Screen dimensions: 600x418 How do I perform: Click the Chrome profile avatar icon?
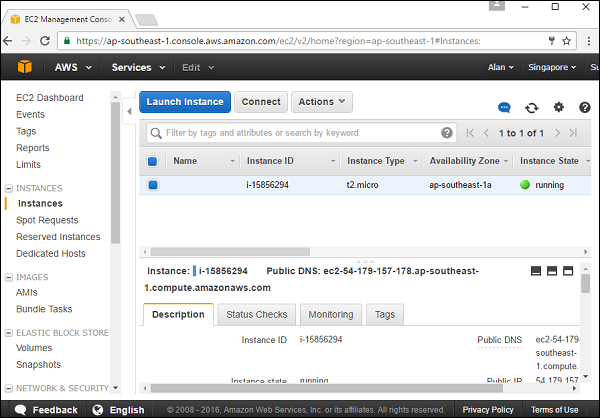pos(497,6)
